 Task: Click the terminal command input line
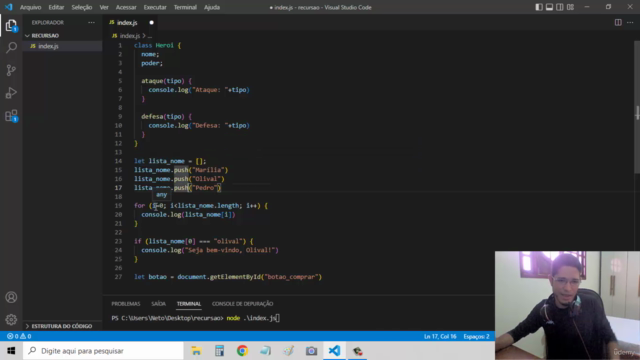[196, 318]
